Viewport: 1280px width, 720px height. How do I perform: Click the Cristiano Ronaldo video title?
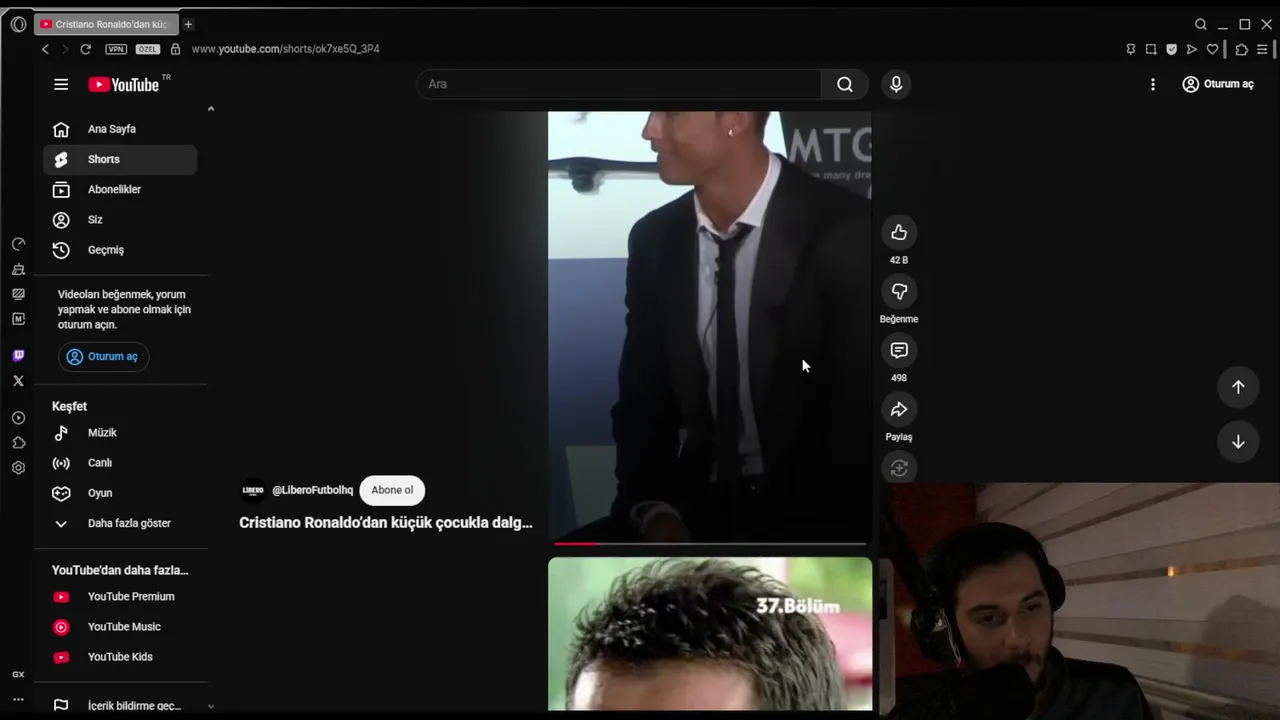coord(386,522)
